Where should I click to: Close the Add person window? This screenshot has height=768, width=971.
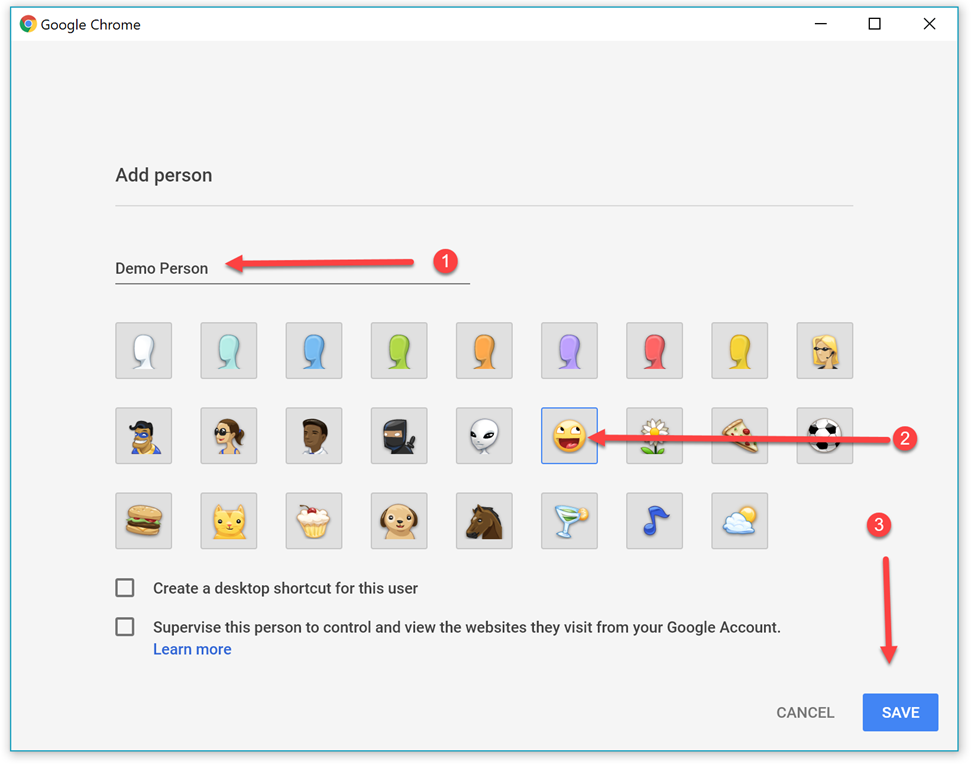(x=929, y=24)
